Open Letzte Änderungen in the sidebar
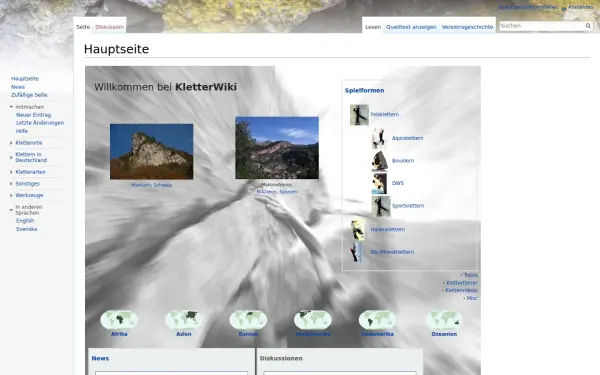600x375 pixels. 40,123
